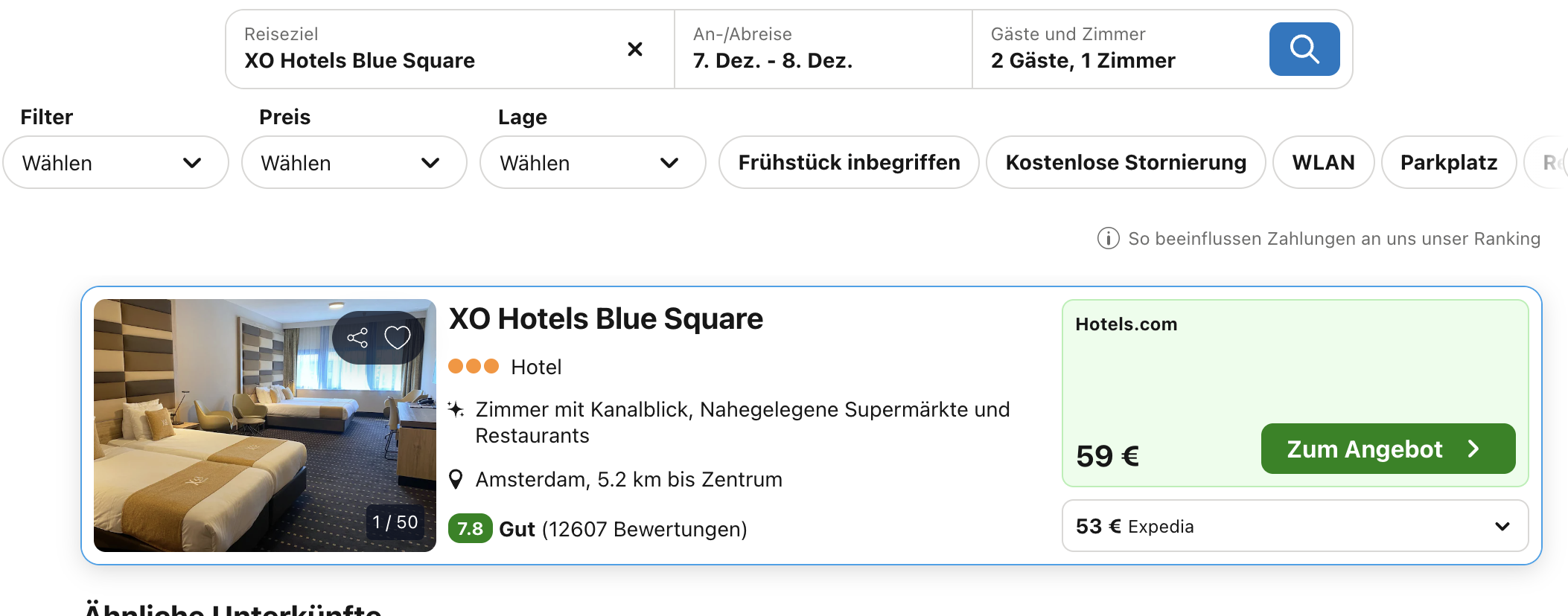Click the info icon beside ranking notice

(1108, 239)
